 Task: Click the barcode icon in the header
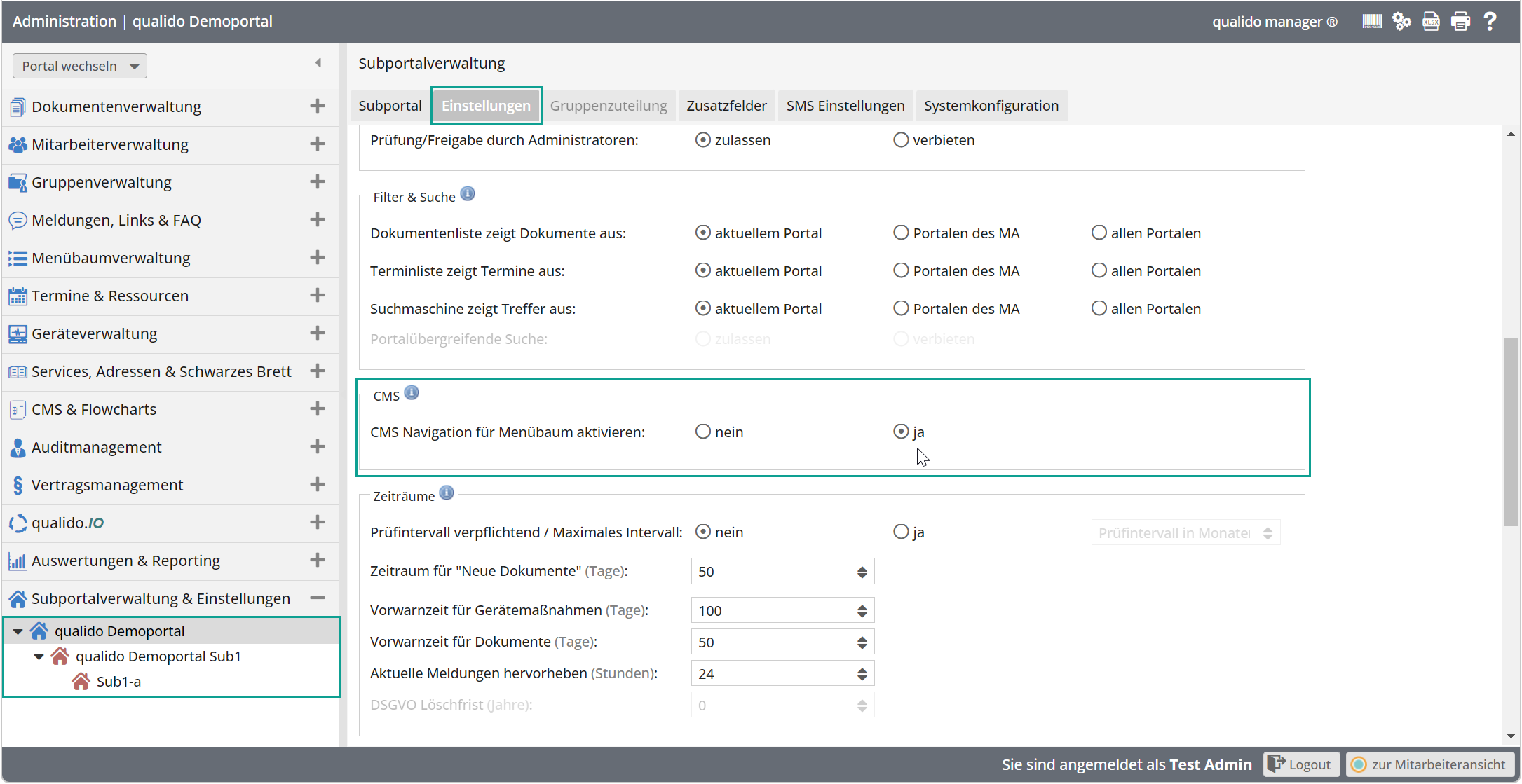pyautogui.click(x=1371, y=21)
